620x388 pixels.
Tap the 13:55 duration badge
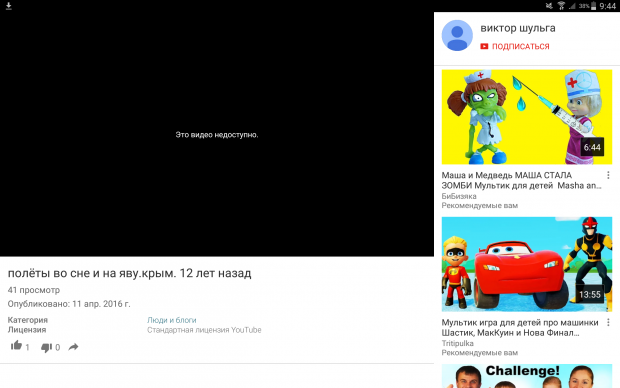point(590,295)
